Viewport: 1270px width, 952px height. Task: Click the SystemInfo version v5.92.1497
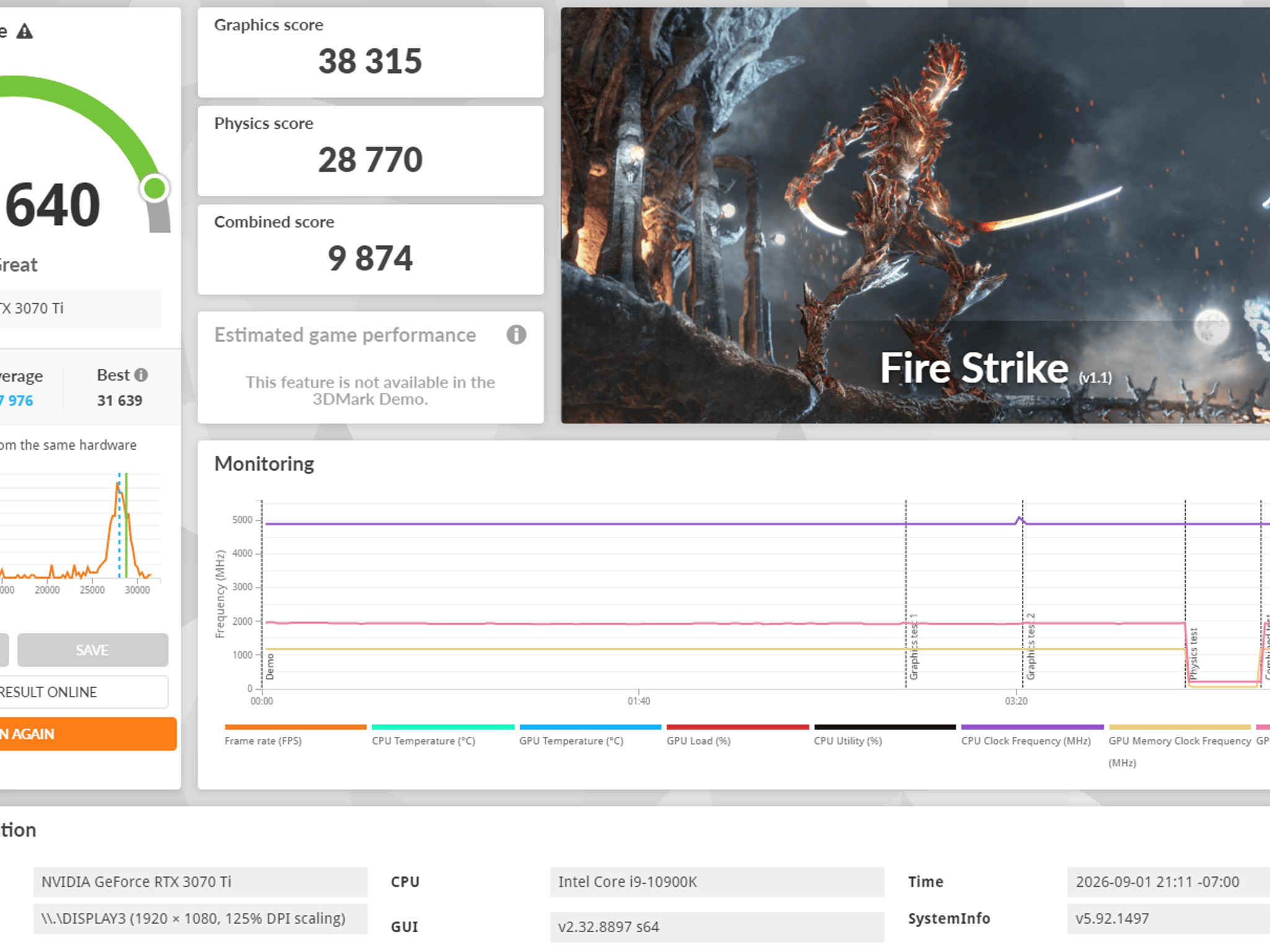pyautogui.click(x=1168, y=918)
